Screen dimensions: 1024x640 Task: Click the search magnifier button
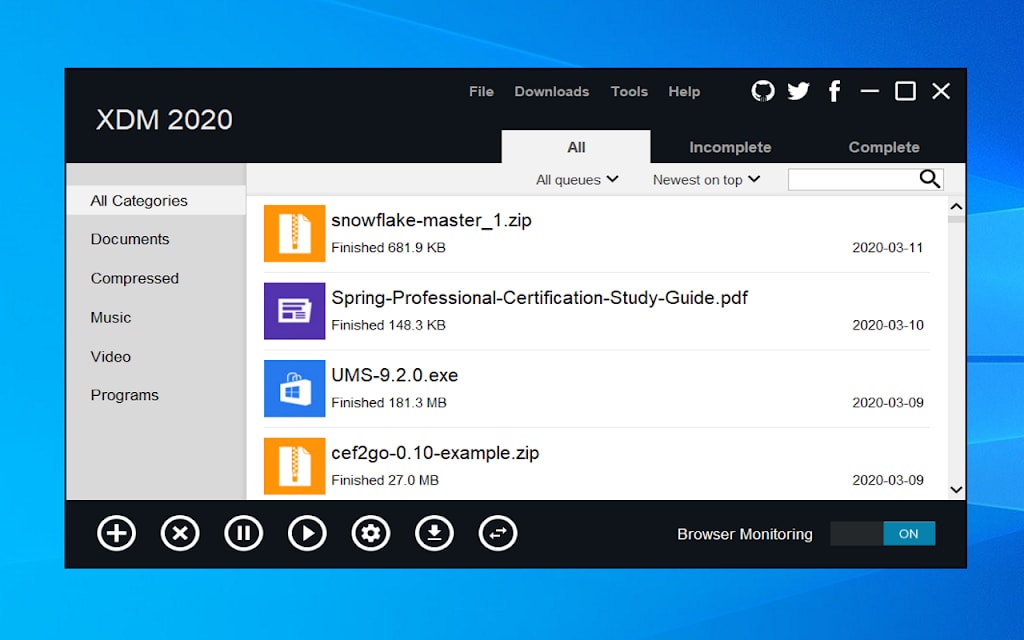(928, 179)
